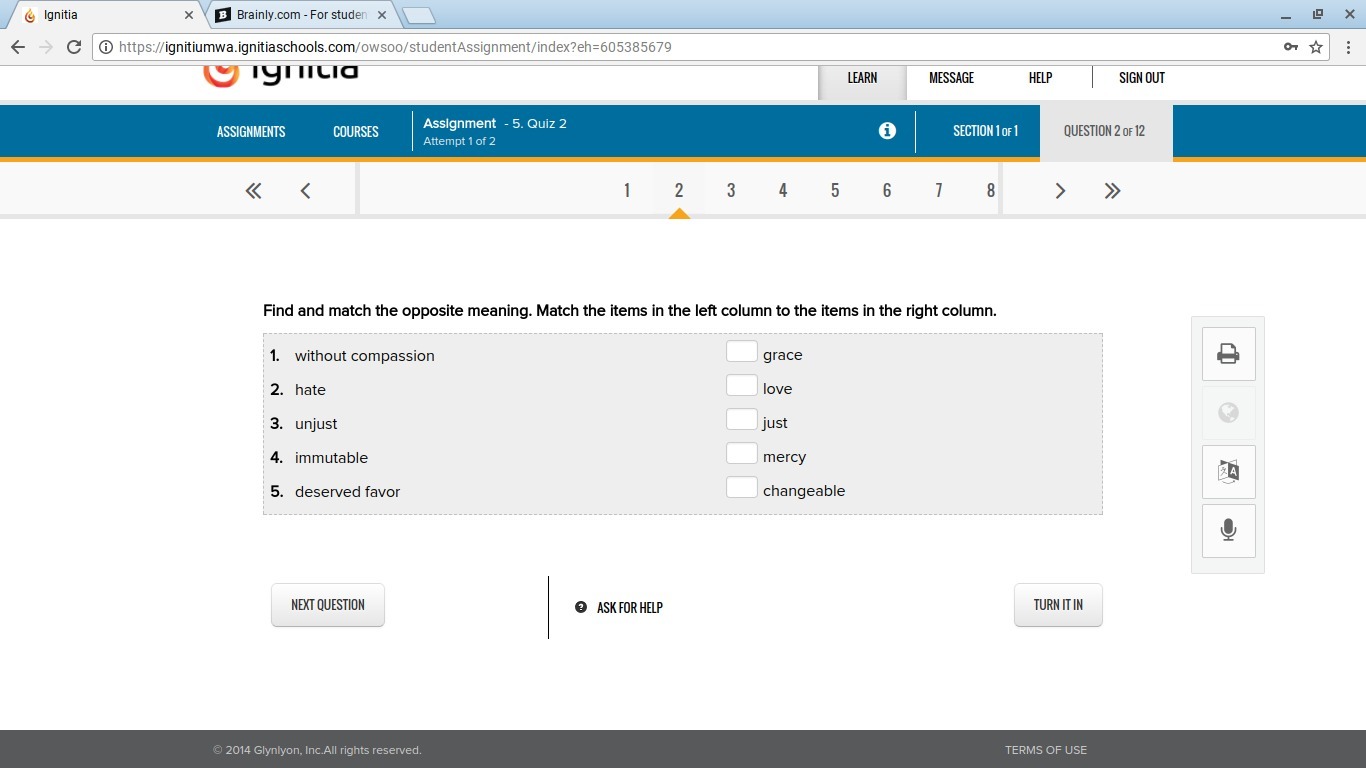
Task: Activate the microphone audio icon
Action: 1228,531
